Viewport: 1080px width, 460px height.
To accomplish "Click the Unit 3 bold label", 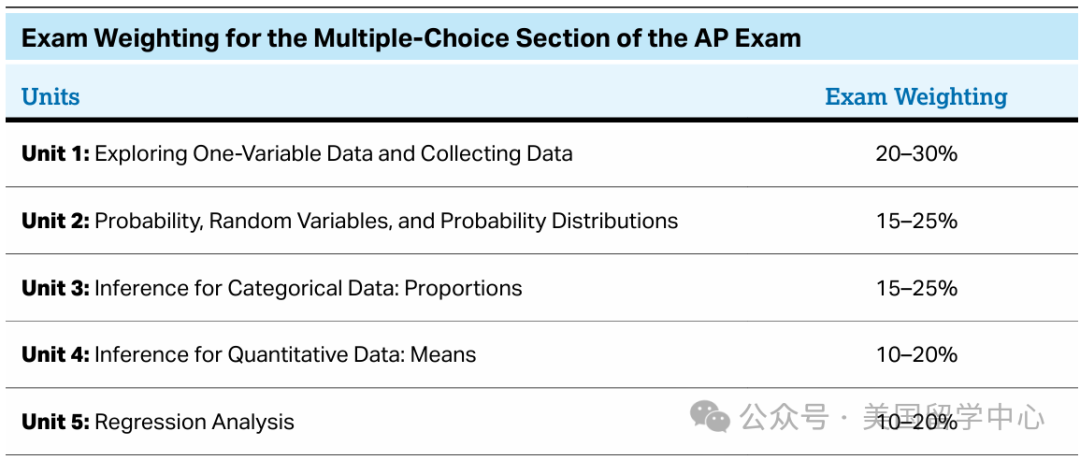I will tap(56, 287).
